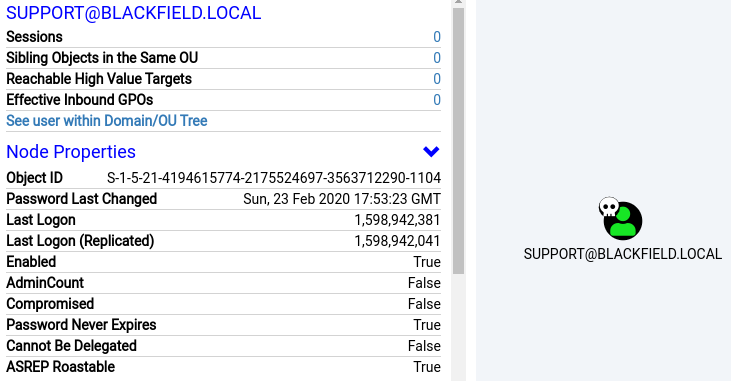Click SUPPORT@BLACKFIELD.LOCAL label under graph node
Viewport: 731px width, 381px height.
click(623, 254)
